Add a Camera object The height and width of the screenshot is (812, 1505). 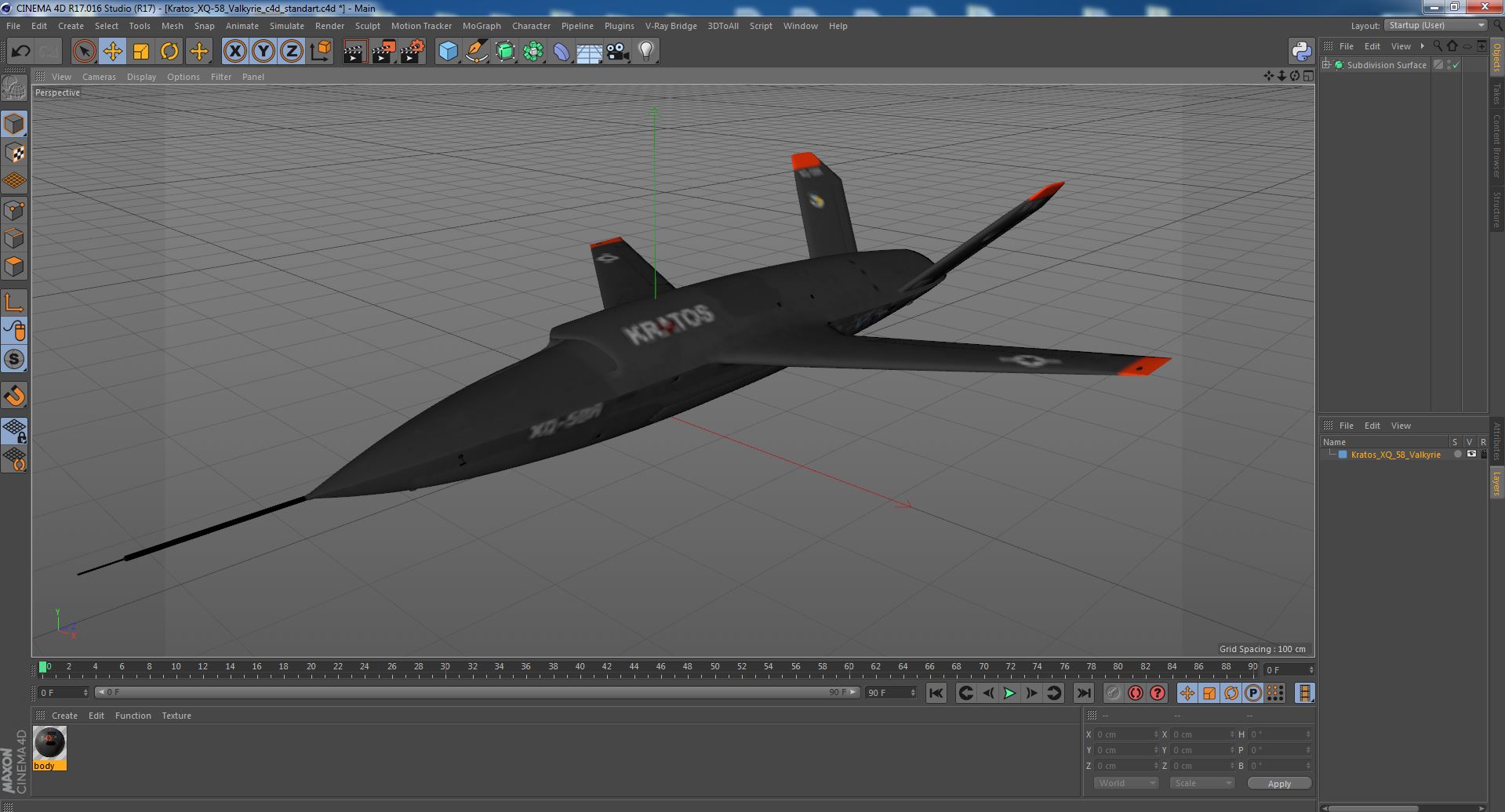(x=617, y=52)
